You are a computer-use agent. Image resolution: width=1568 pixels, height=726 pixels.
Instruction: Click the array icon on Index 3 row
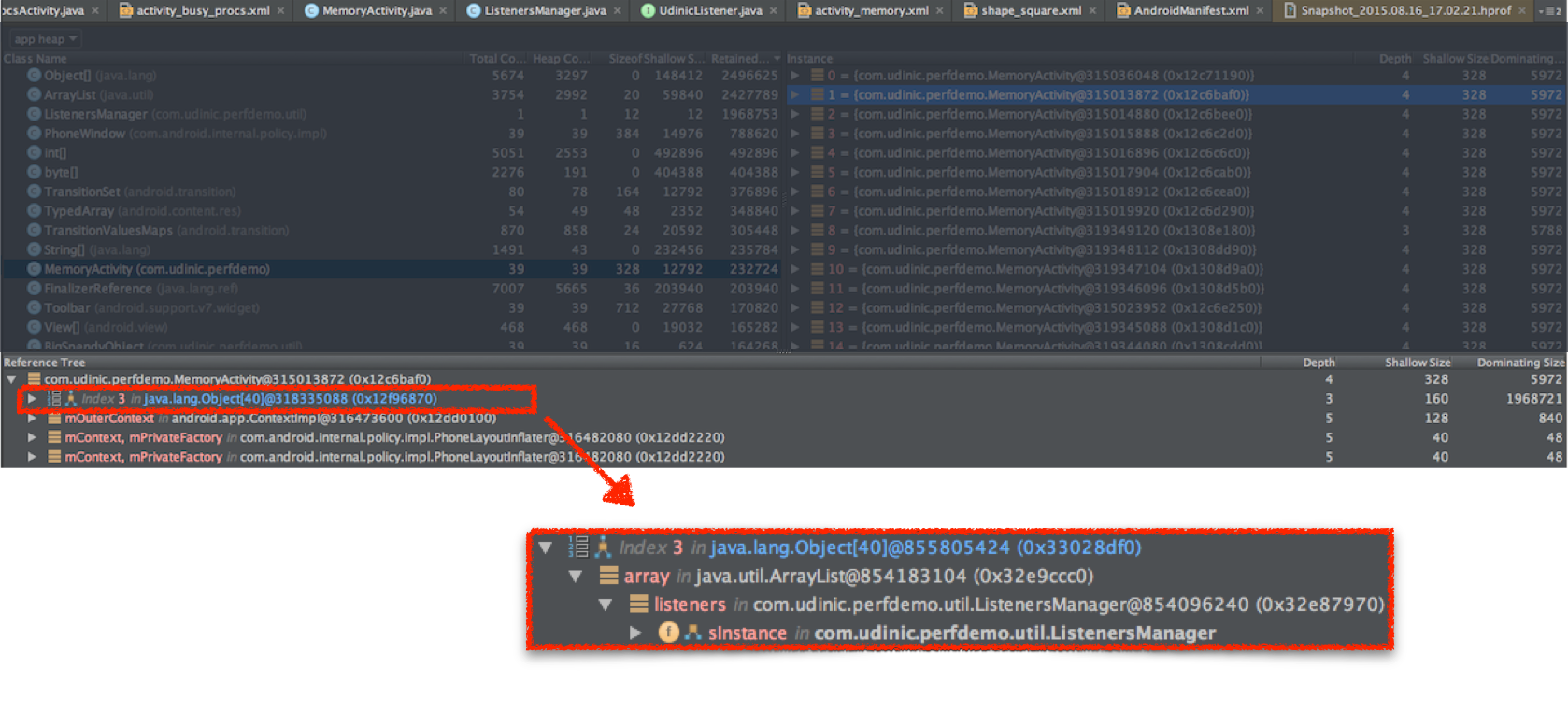point(54,399)
